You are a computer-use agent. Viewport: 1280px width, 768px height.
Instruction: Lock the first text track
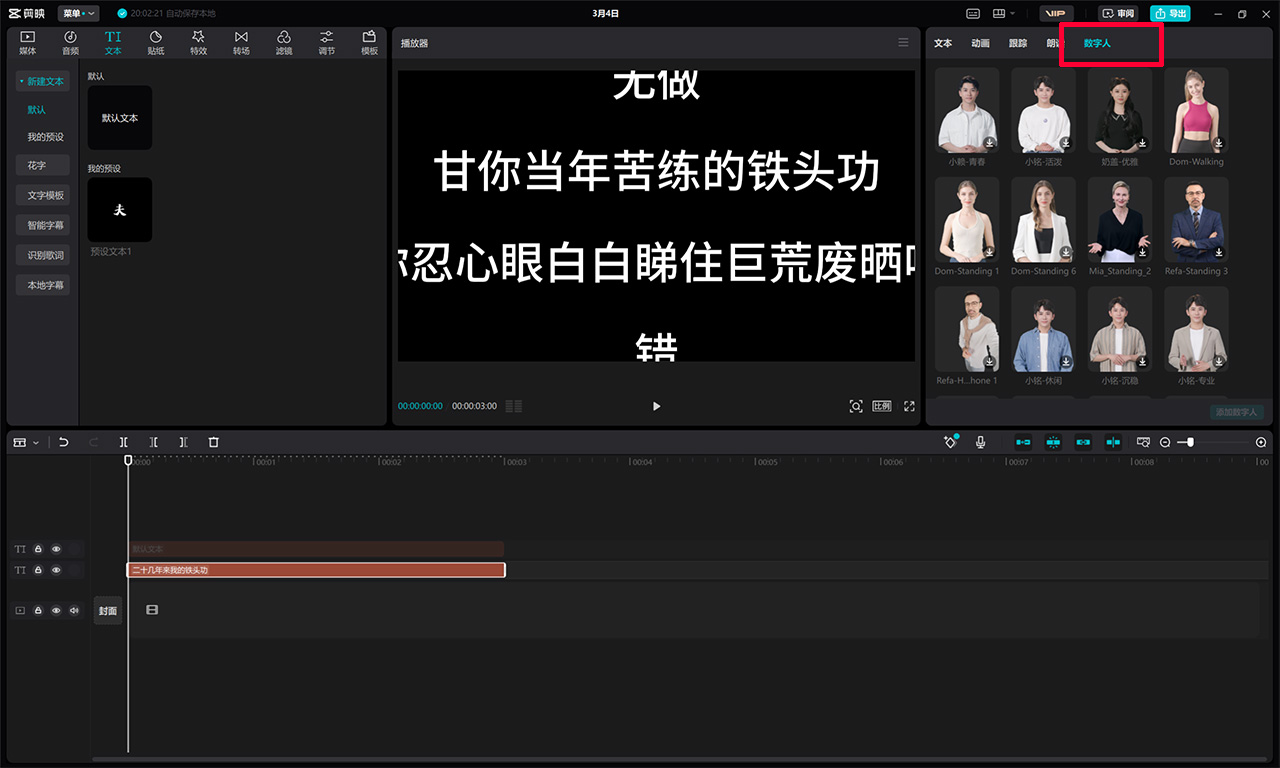pos(38,548)
